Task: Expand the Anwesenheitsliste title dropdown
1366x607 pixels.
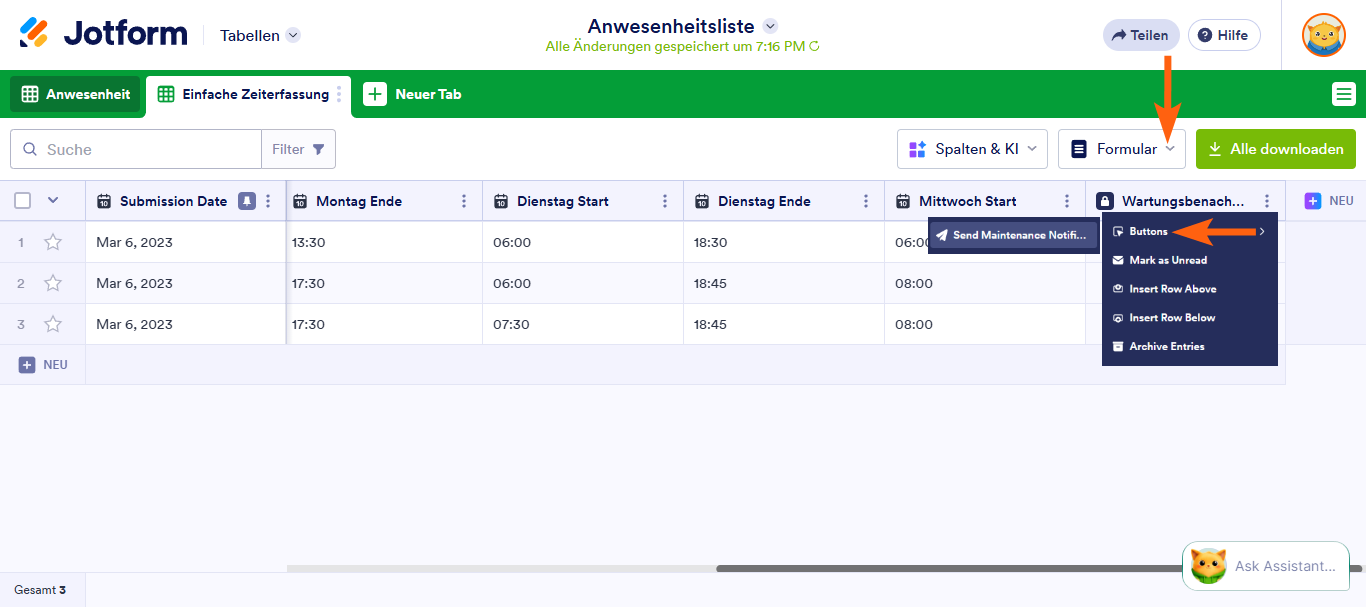Action: tap(770, 26)
